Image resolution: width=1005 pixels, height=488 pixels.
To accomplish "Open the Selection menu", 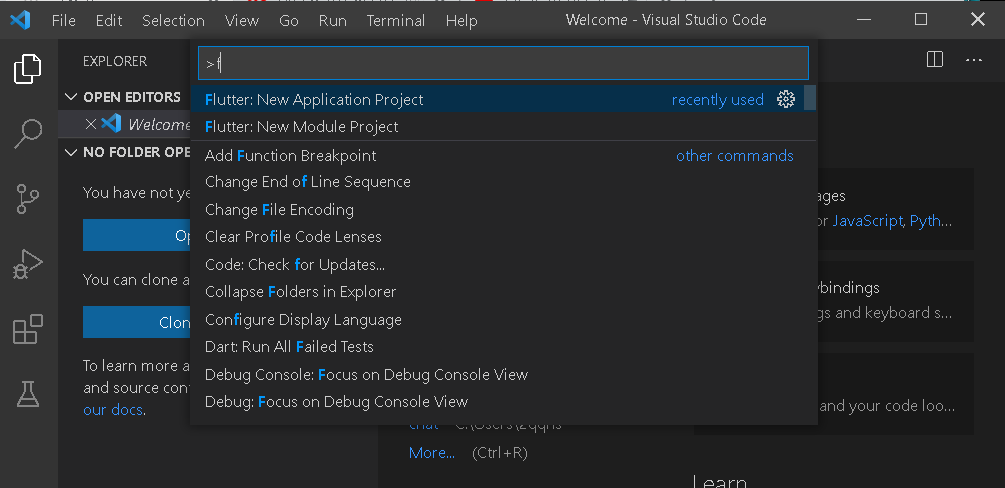I will click(173, 21).
